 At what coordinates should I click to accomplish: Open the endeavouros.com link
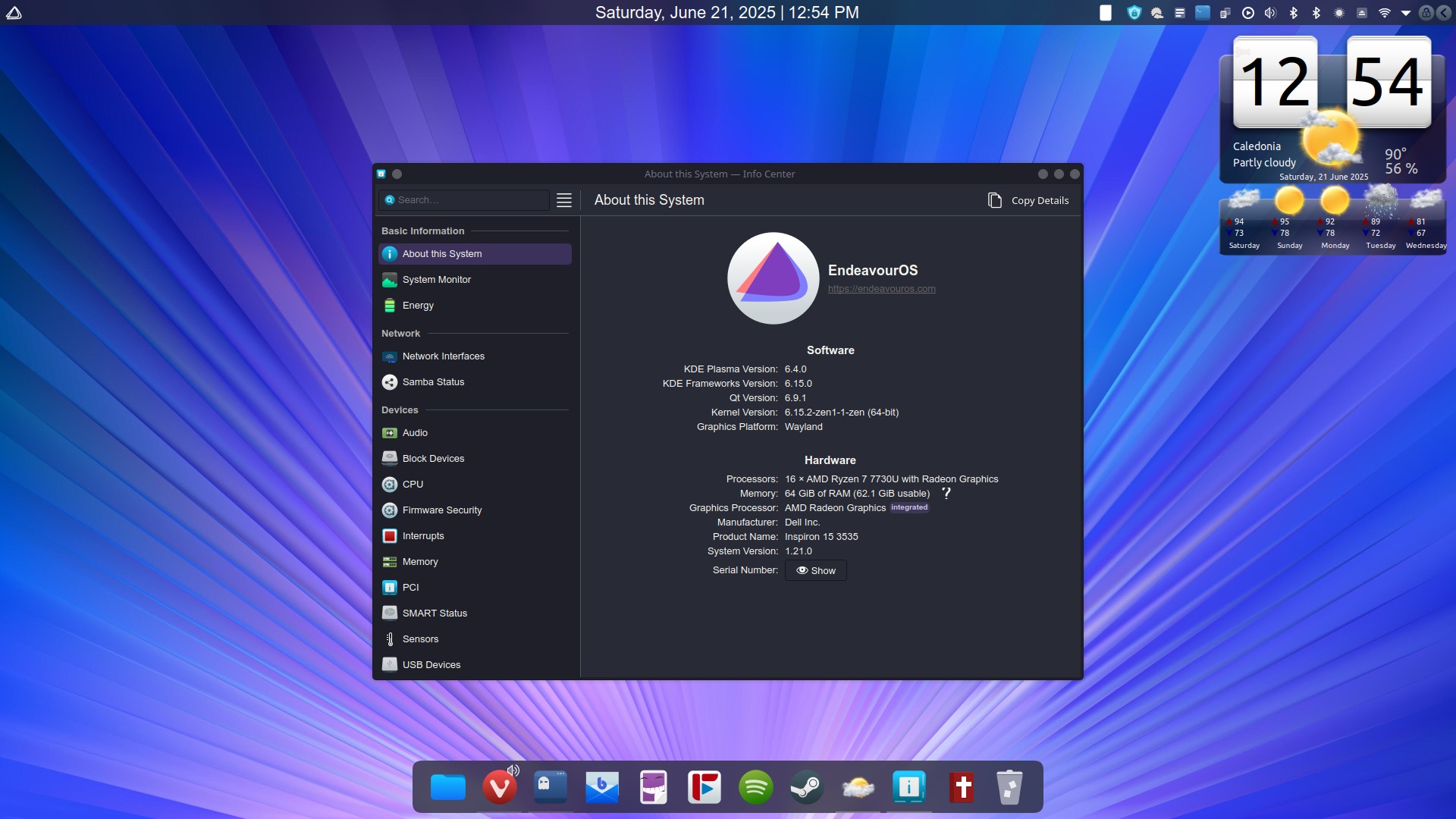click(x=881, y=289)
